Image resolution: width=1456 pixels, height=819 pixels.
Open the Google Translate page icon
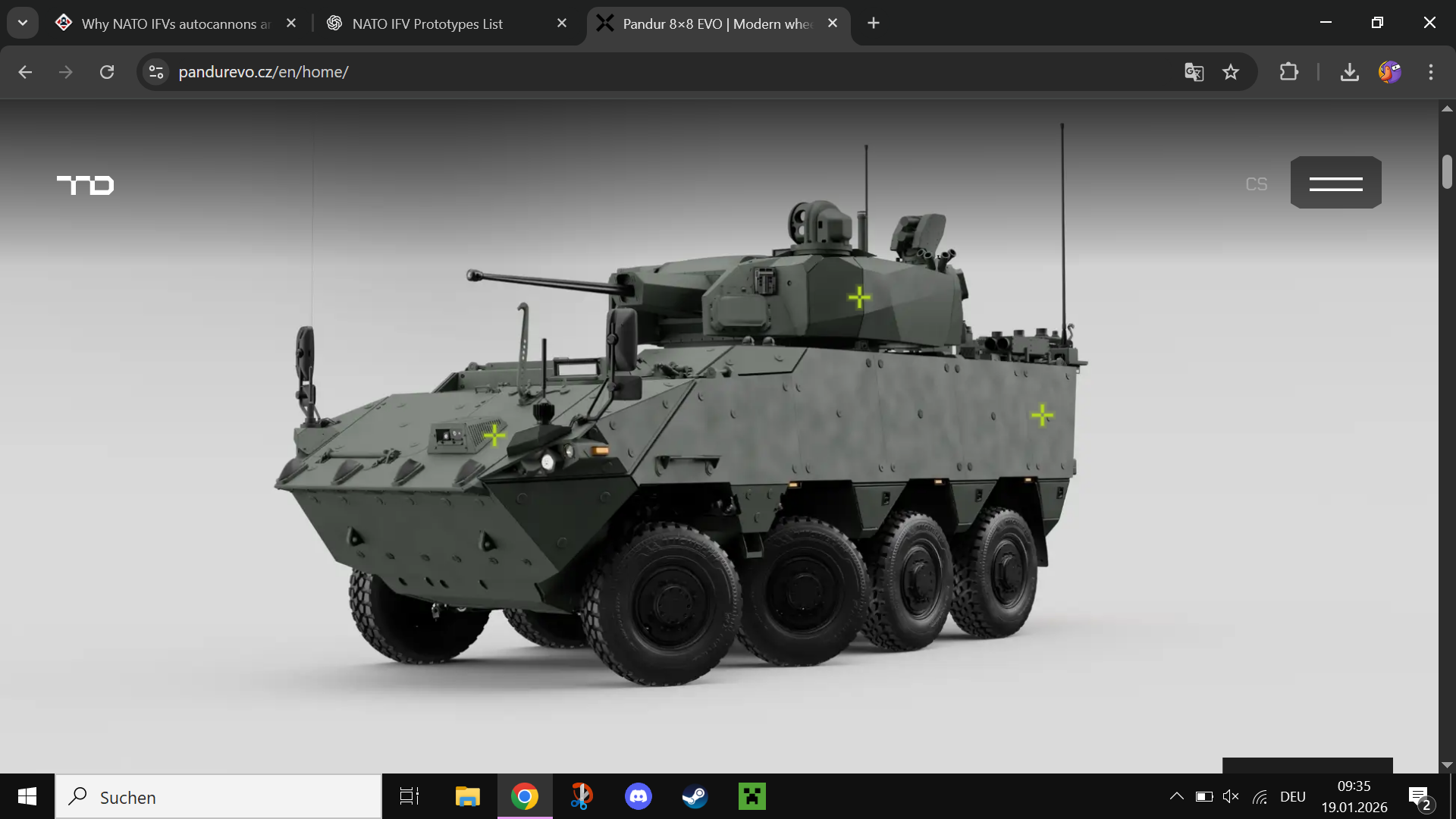(1194, 72)
